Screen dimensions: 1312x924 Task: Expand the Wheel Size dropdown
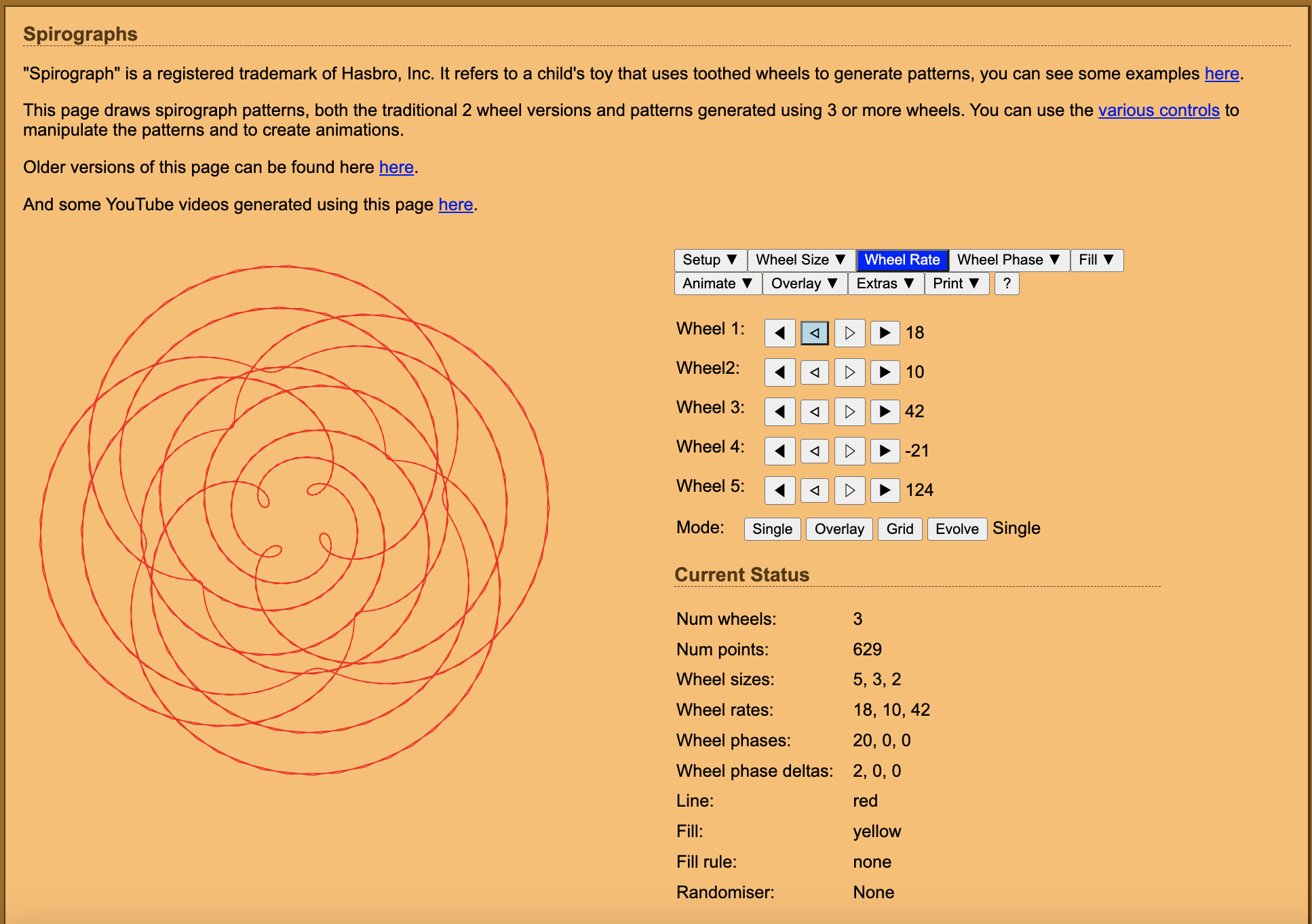tap(800, 261)
